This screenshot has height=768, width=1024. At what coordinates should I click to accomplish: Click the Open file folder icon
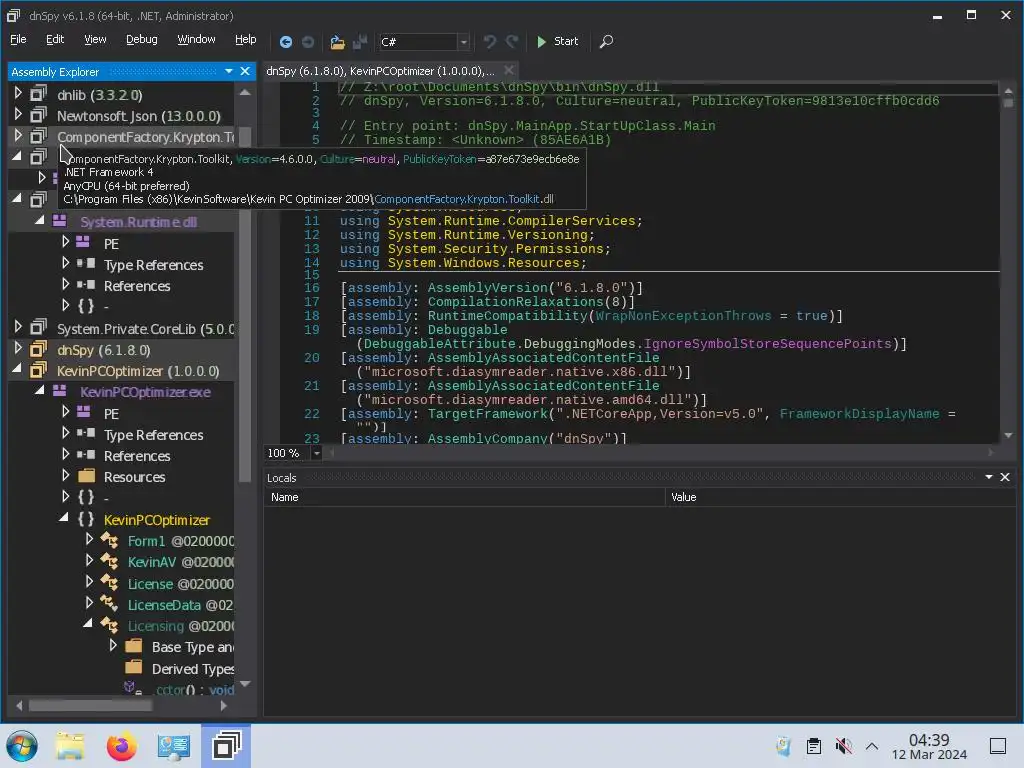click(x=337, y=42)
